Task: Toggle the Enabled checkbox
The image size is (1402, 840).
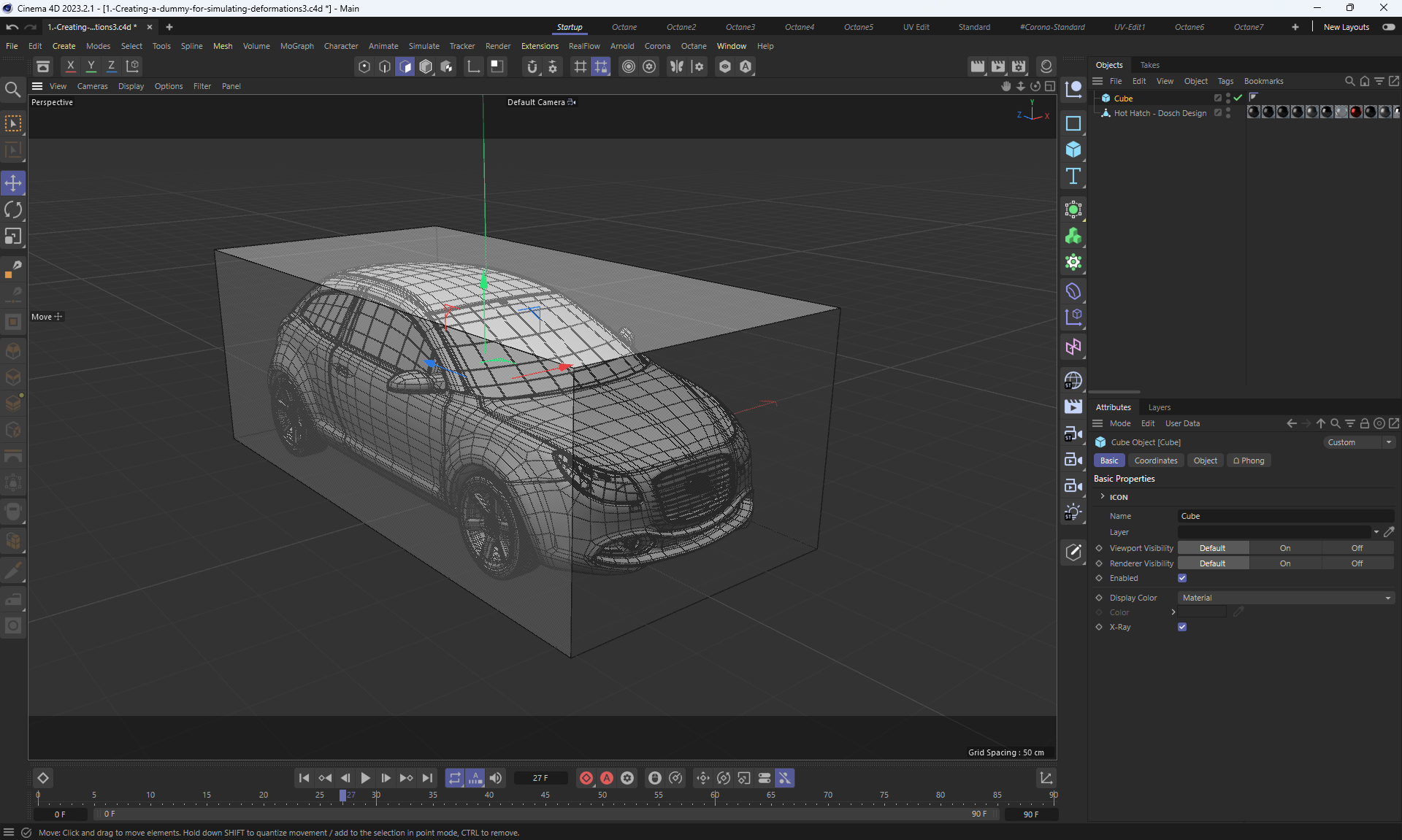Action: 1182,578
